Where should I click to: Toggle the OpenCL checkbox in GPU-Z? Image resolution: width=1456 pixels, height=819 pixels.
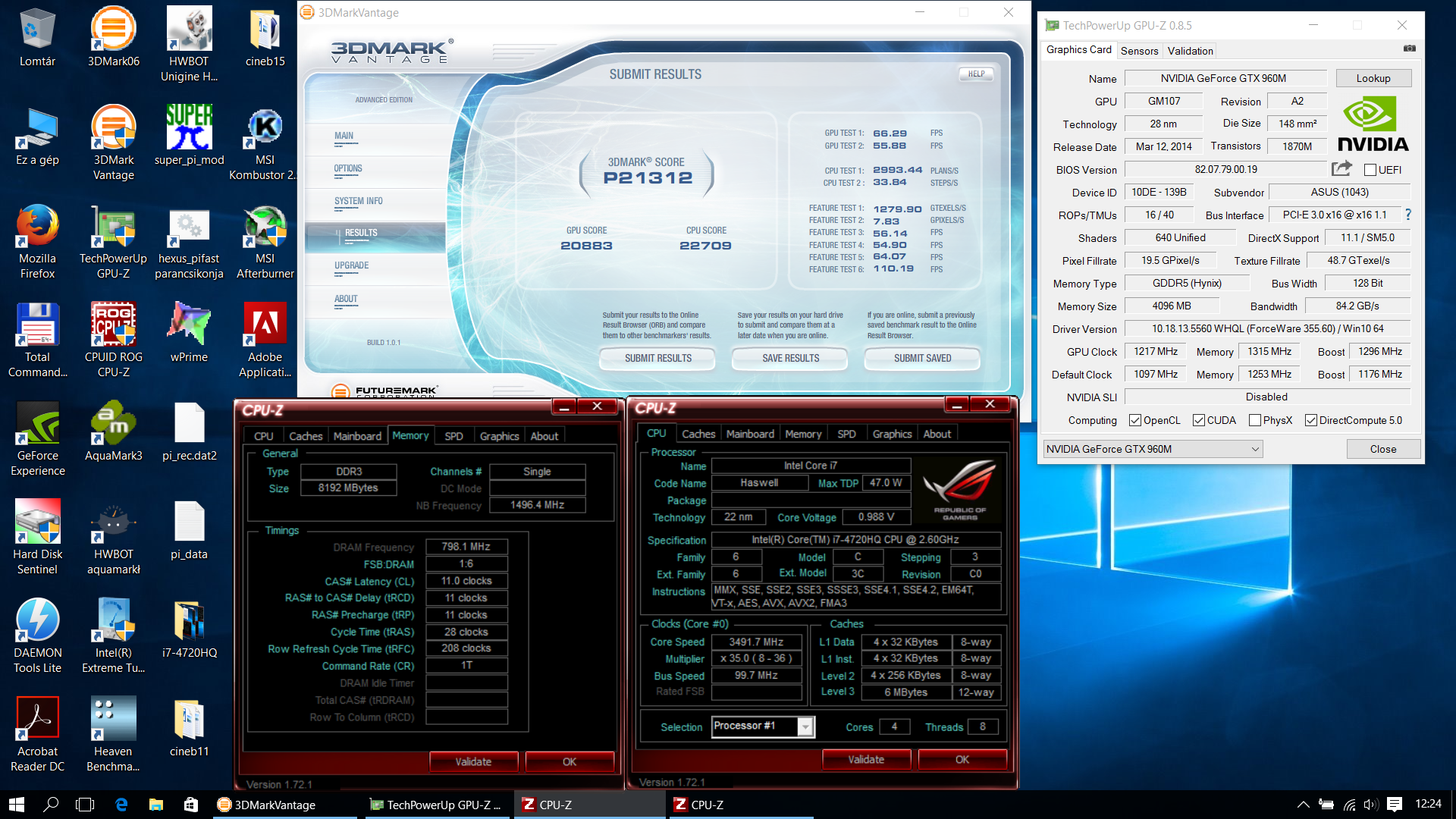[1134, 420]
